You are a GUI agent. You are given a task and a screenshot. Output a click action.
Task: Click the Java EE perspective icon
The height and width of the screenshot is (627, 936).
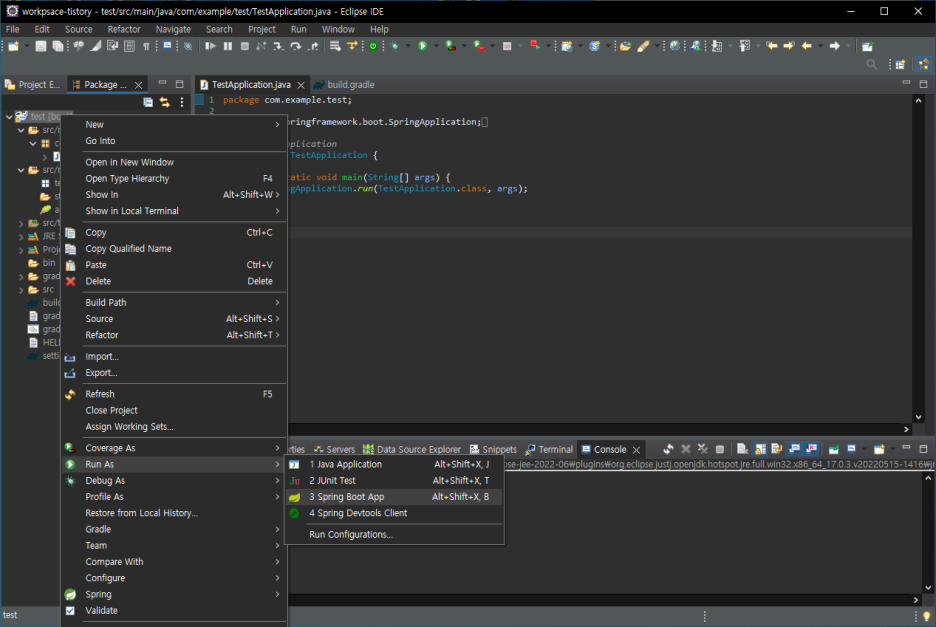point(924,64)
